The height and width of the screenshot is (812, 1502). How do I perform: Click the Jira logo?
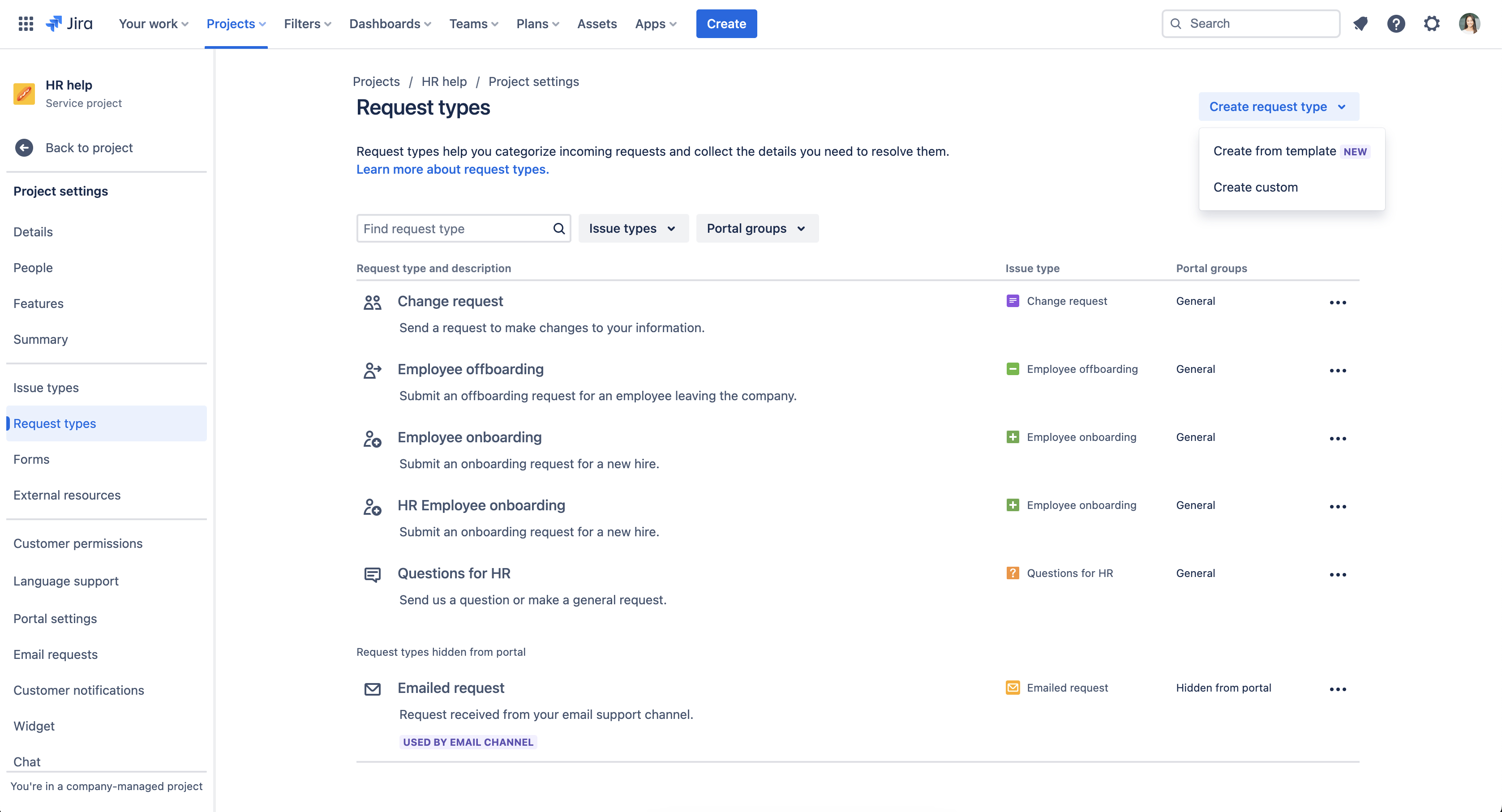69,24
